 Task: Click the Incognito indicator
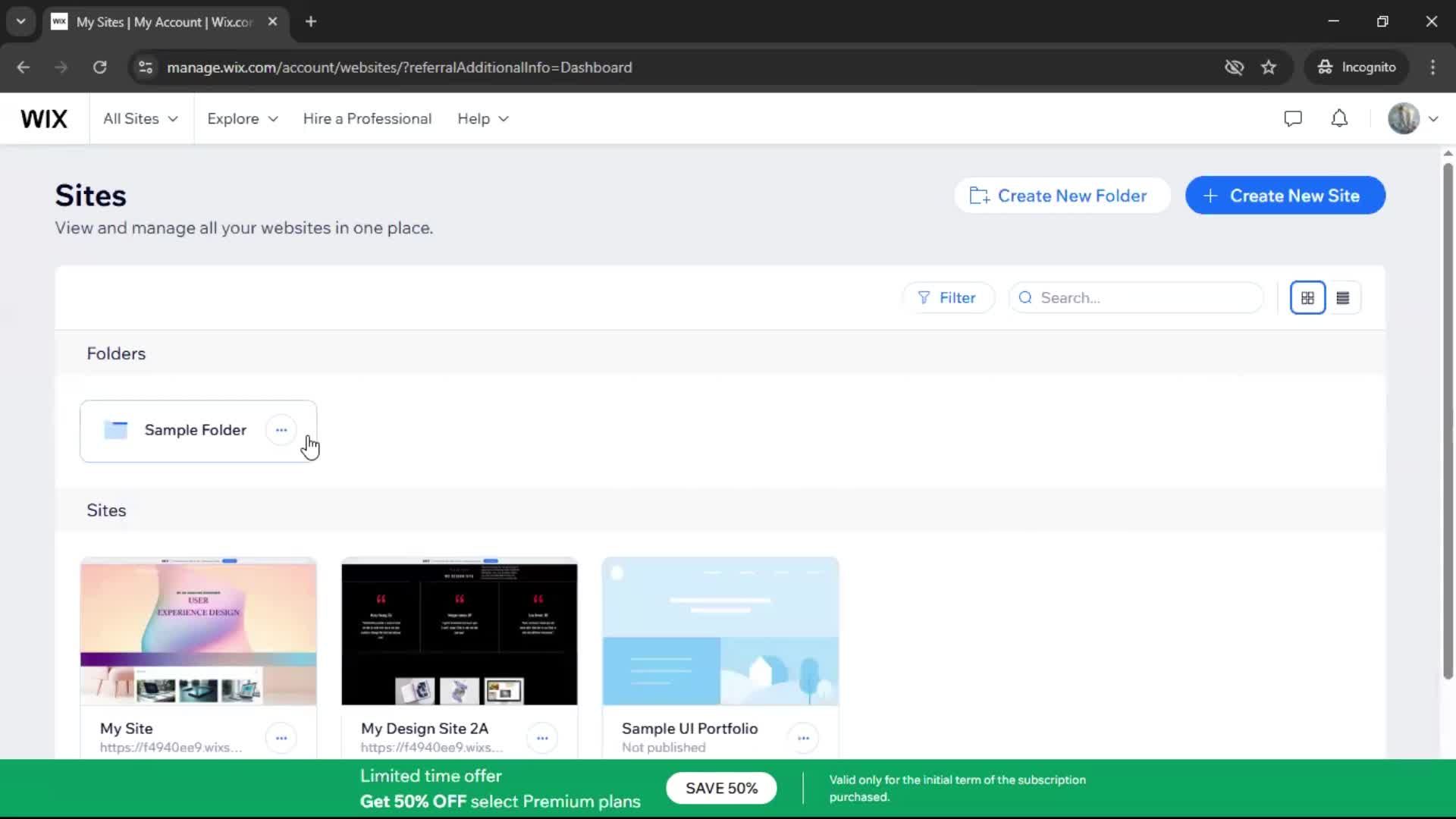click(1357, 67)
